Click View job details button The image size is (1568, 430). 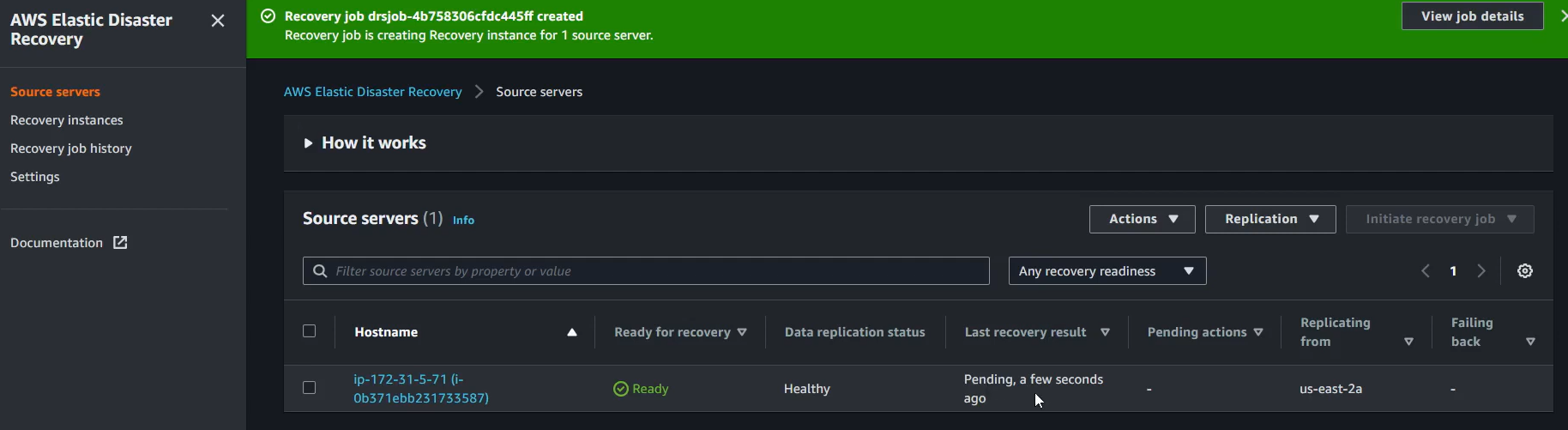tap(1472, 16)
